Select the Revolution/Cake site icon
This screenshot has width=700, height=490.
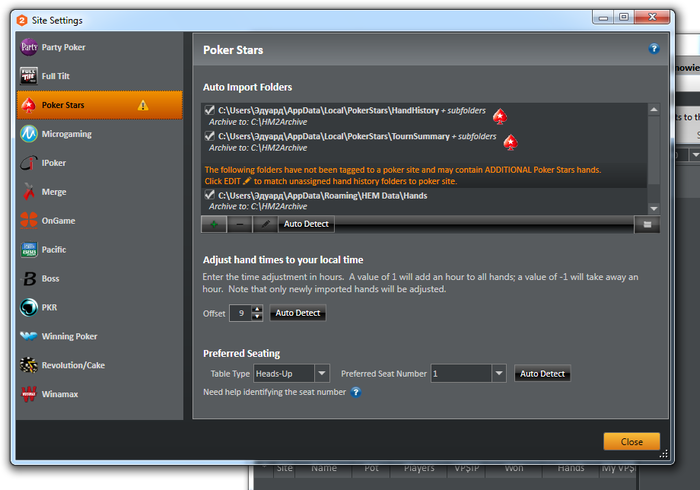(x=29, y=365)
